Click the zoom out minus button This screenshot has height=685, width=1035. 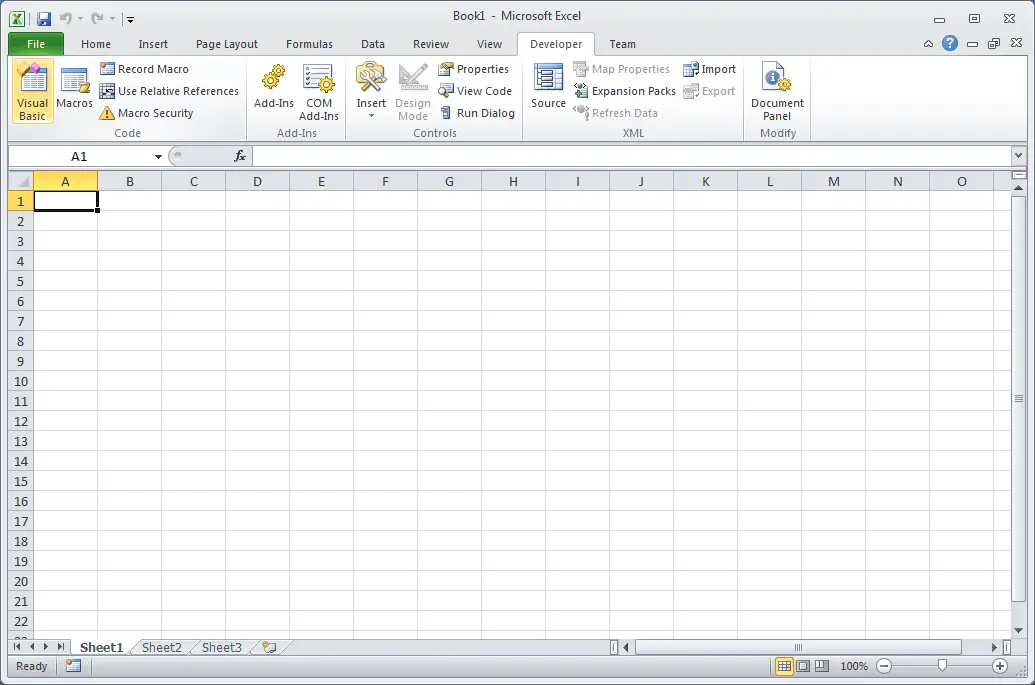click(884, 666)
